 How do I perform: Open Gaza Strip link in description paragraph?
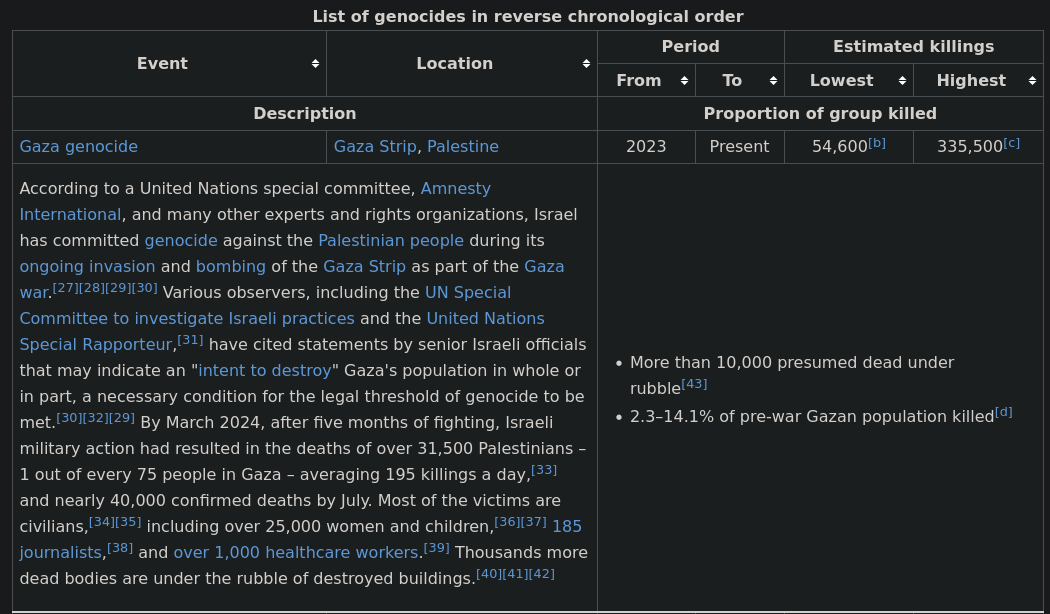coord(364,267)
